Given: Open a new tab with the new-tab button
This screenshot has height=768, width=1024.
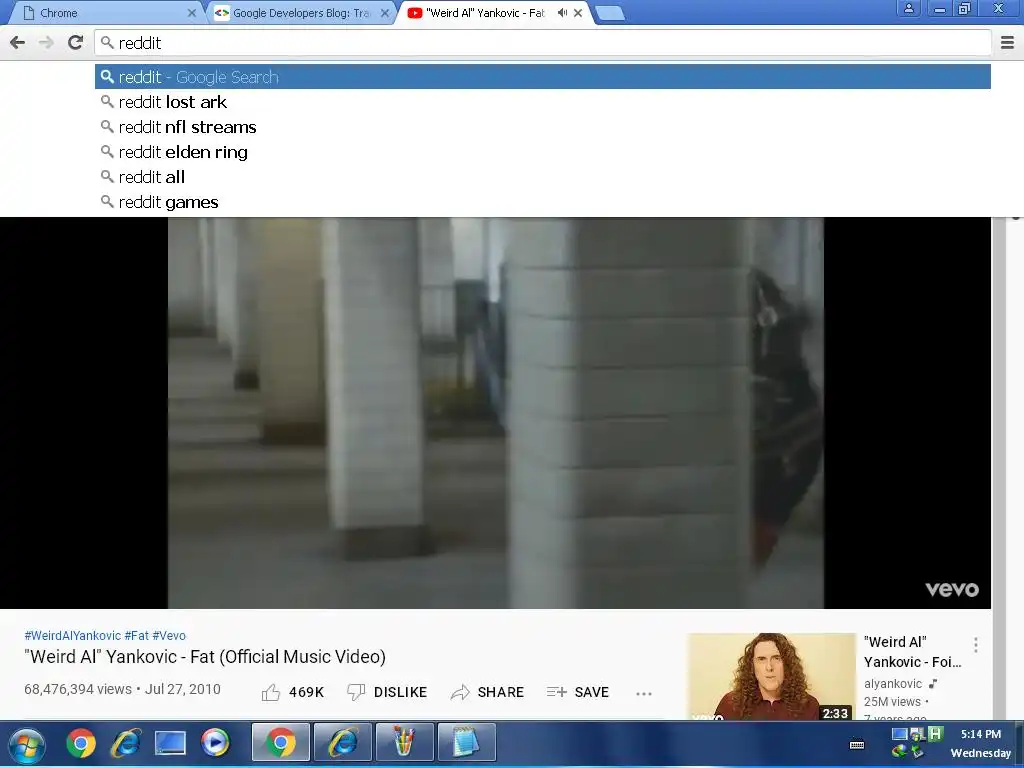Looking at the screenshot, I should click(x=611, y=13).
